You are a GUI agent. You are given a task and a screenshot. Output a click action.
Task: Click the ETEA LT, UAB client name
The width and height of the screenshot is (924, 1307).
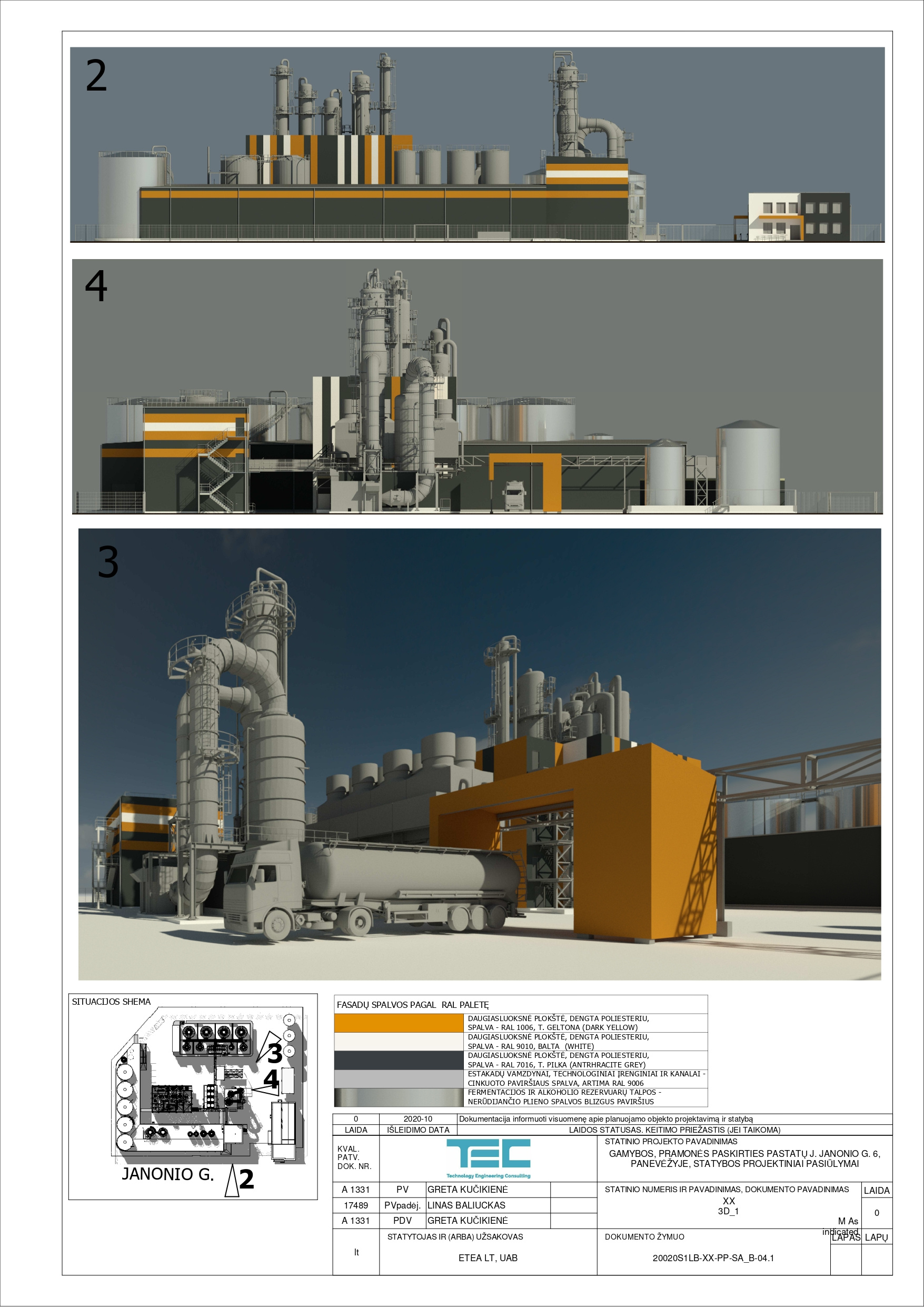[x=488, y=1258]
